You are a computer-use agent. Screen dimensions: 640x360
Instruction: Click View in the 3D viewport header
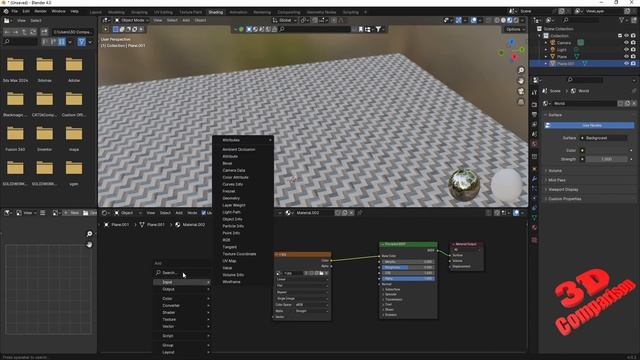tap(158, 20)
